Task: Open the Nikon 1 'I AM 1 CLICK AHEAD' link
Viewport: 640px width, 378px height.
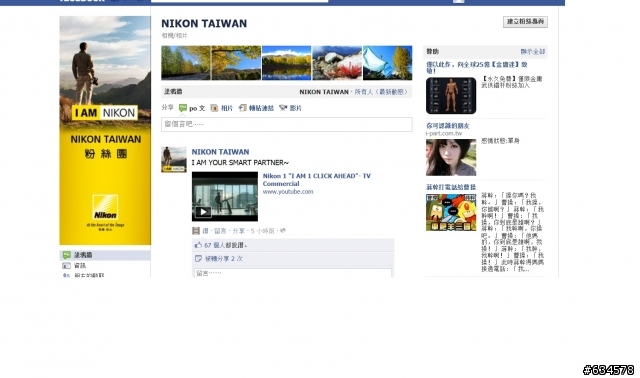Action: [317, 180]
